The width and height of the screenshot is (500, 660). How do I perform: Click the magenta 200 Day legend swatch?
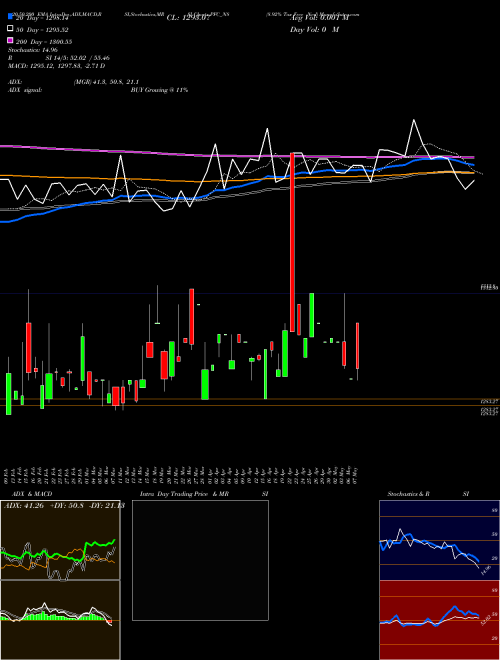[11, 41]
